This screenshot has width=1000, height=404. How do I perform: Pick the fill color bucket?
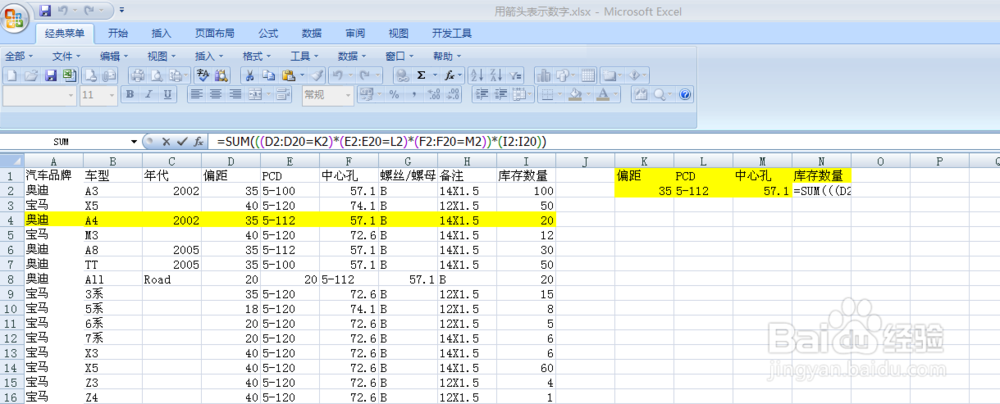575,95
